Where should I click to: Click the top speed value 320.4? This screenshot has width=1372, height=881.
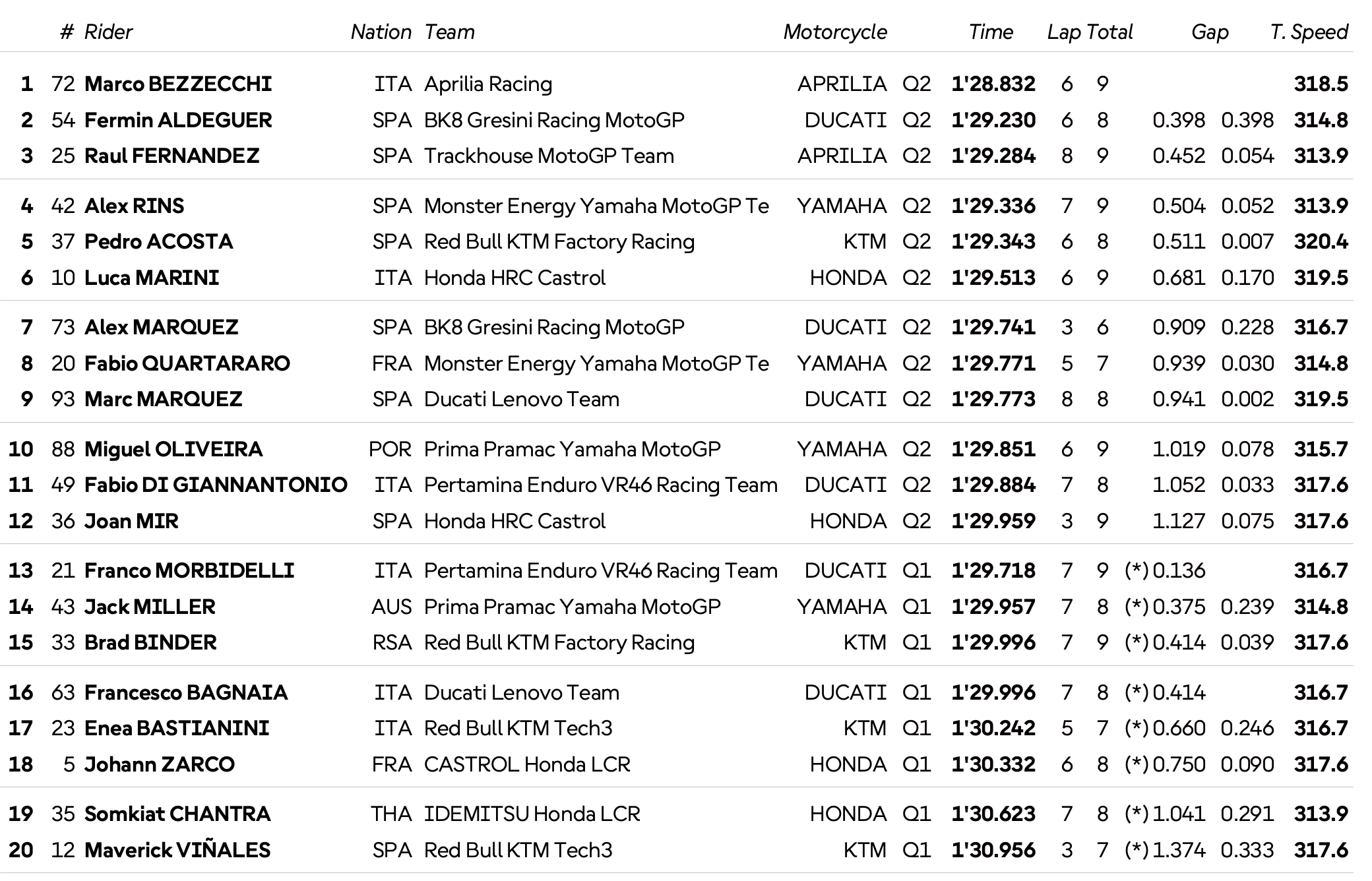pyautogui.click(x=1321, y=241)
